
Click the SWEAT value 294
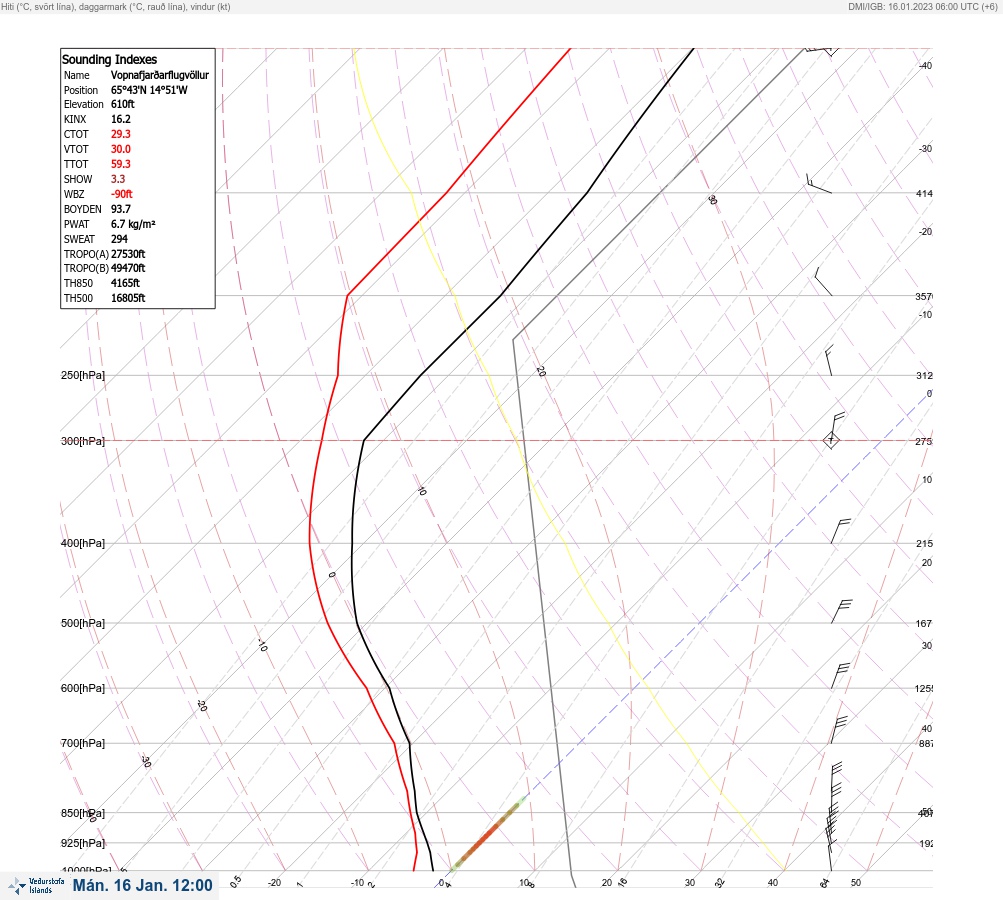119,239
